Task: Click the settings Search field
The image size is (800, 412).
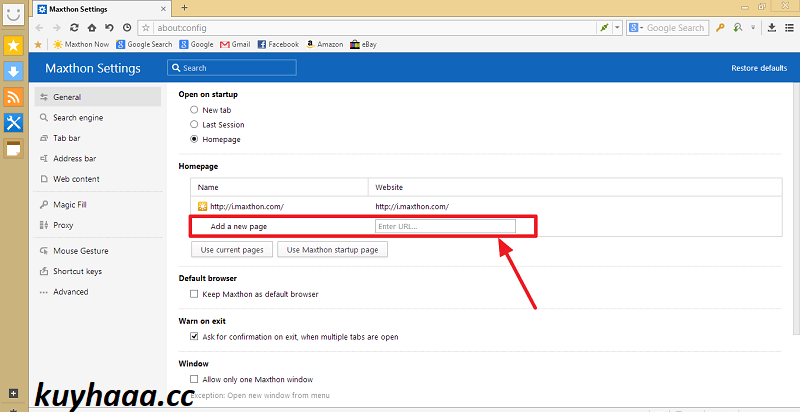Action: (232, 68)
